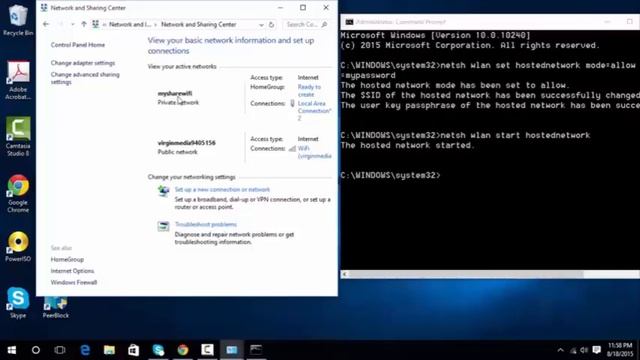This screenshot has width=640, height=360.
Task: Select 'Network and I...' breadcrumb in address bar
Action: tap(130, 24)
